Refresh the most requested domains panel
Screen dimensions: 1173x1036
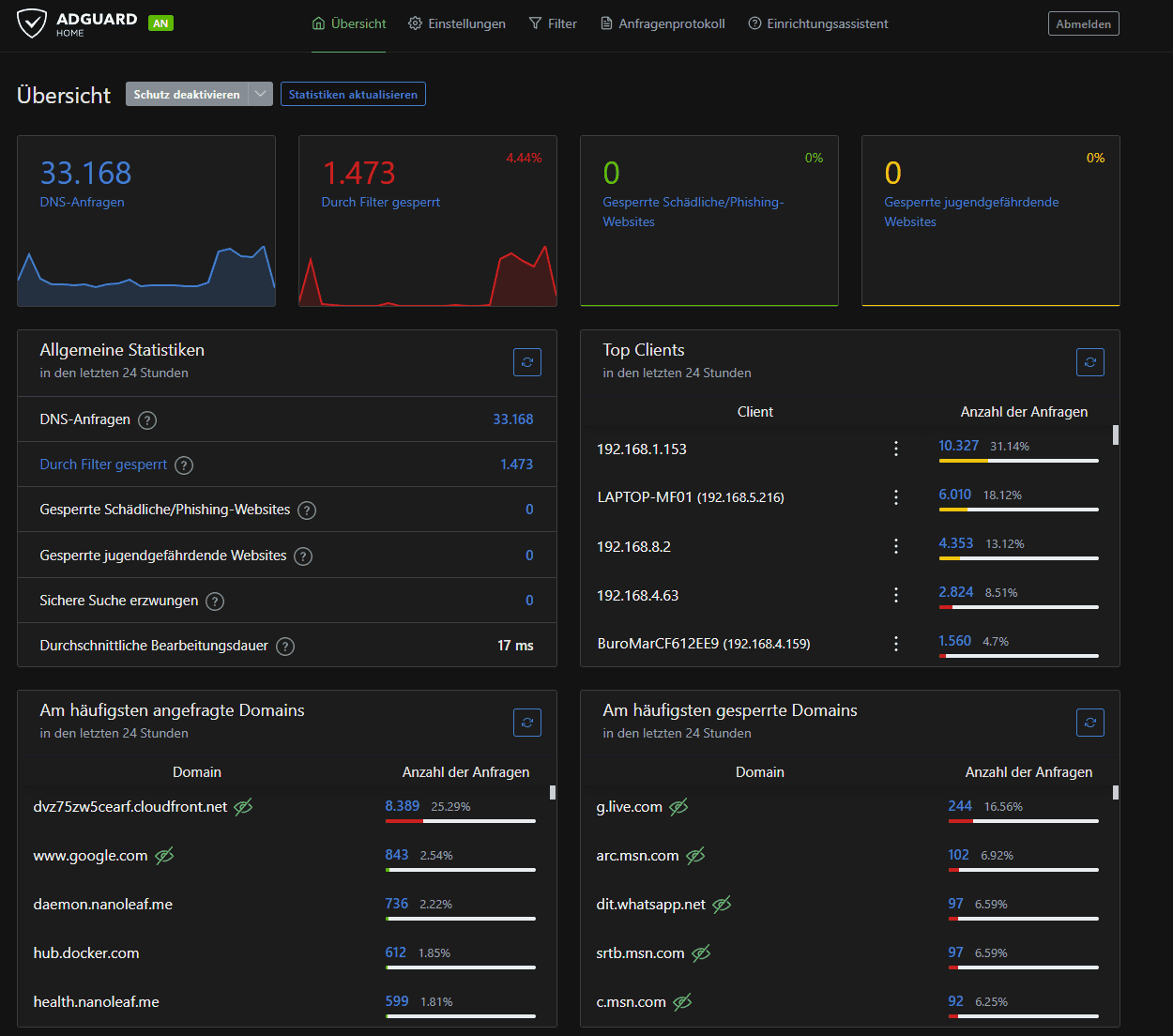click(x=527, y=723)
